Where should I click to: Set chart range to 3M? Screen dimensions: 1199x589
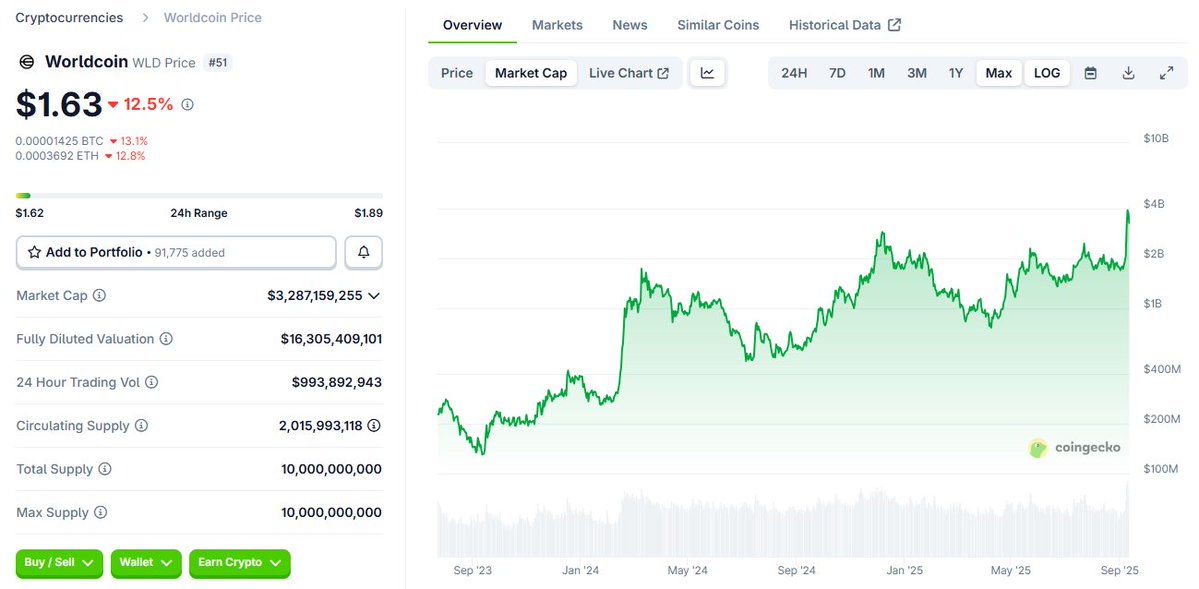click(x=917, y=73)
